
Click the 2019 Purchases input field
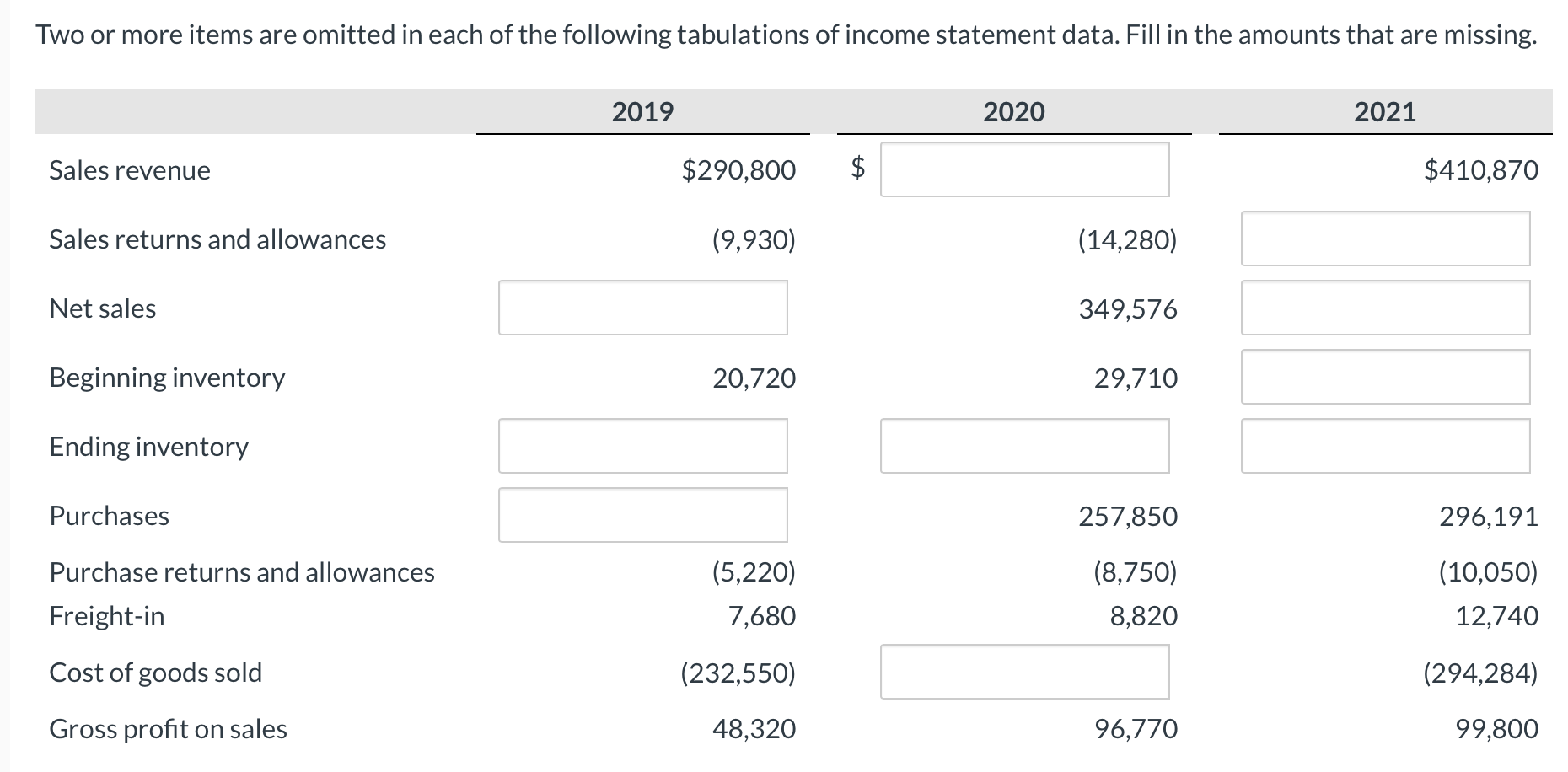click(x=642, y=515)
